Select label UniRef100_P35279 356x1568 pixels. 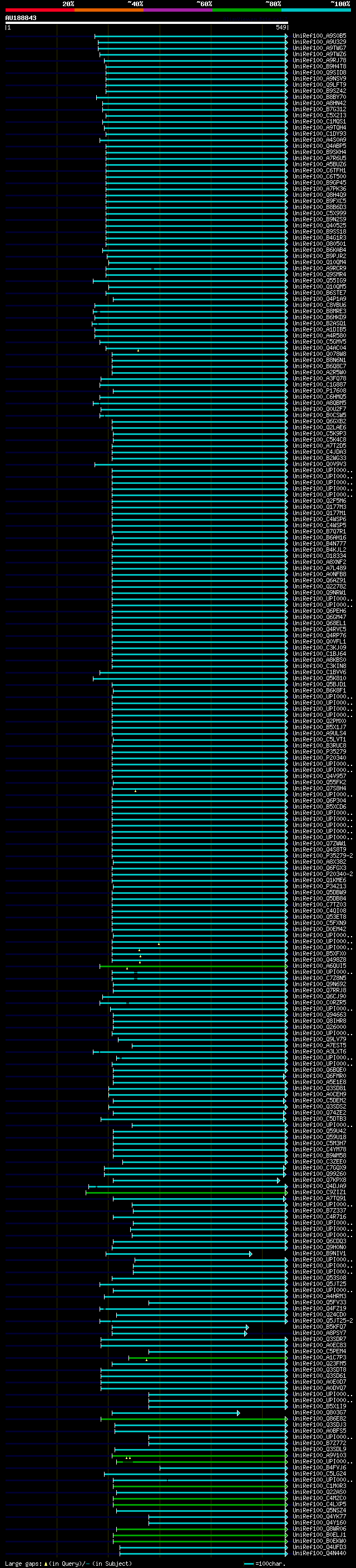pos(319,752)
